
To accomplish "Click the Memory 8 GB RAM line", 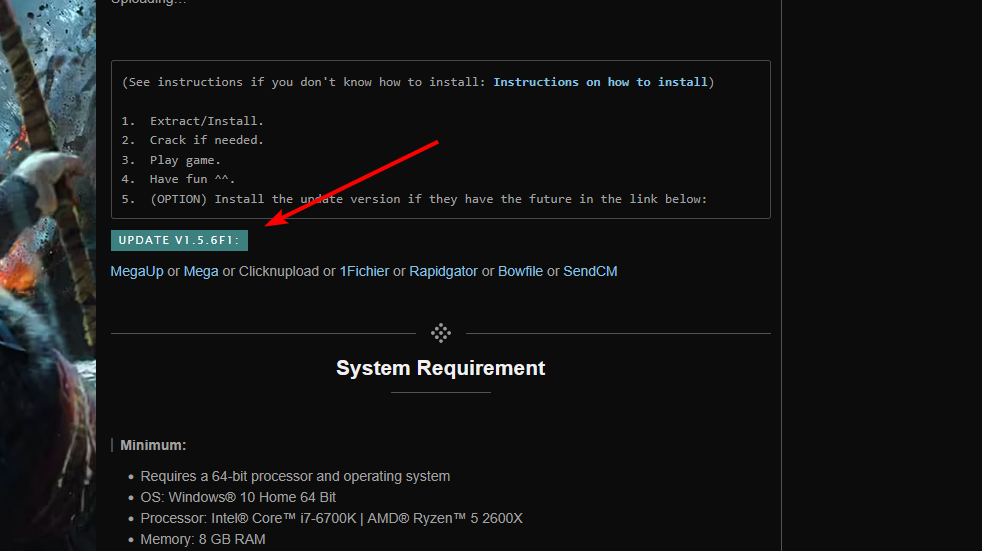I will (203, 540).
